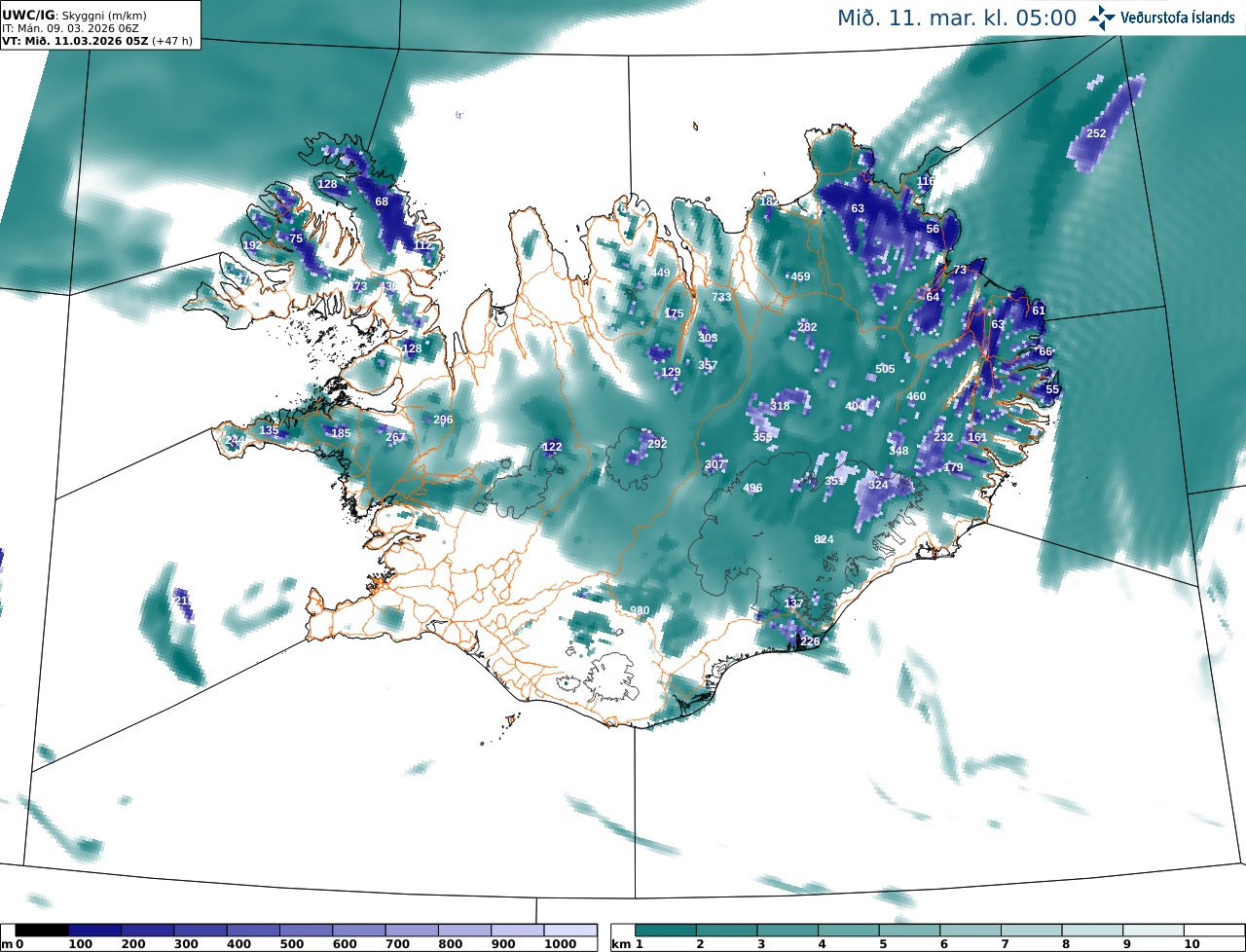Pick the 5–6 km legend swatch

[x=910, y=931]
